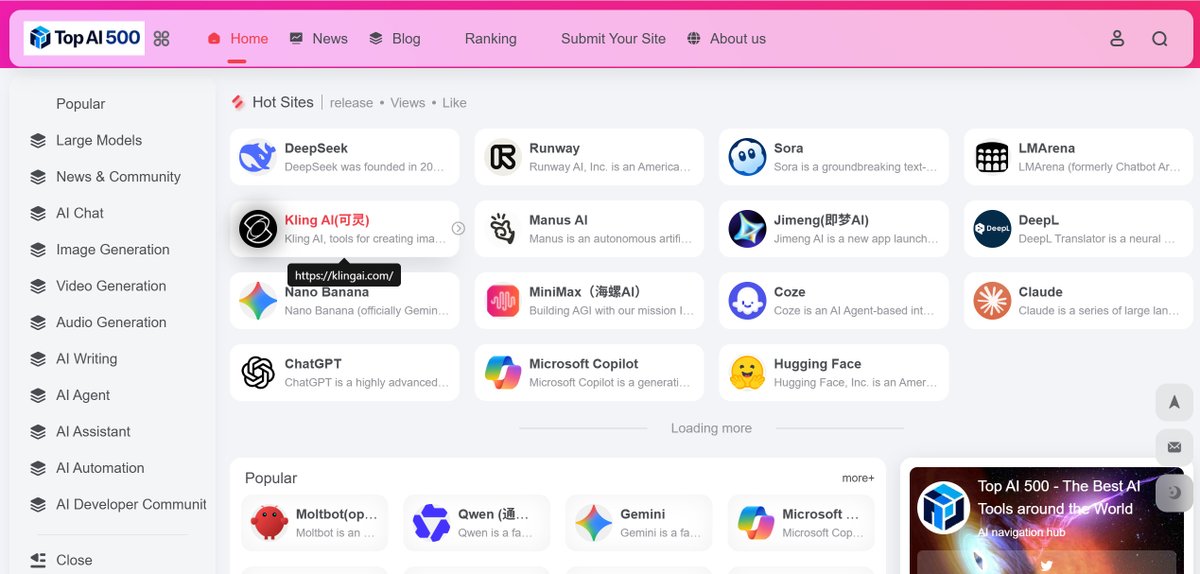Click the Top AI 500 logo

pyautogui.click(x=84, y=38)
